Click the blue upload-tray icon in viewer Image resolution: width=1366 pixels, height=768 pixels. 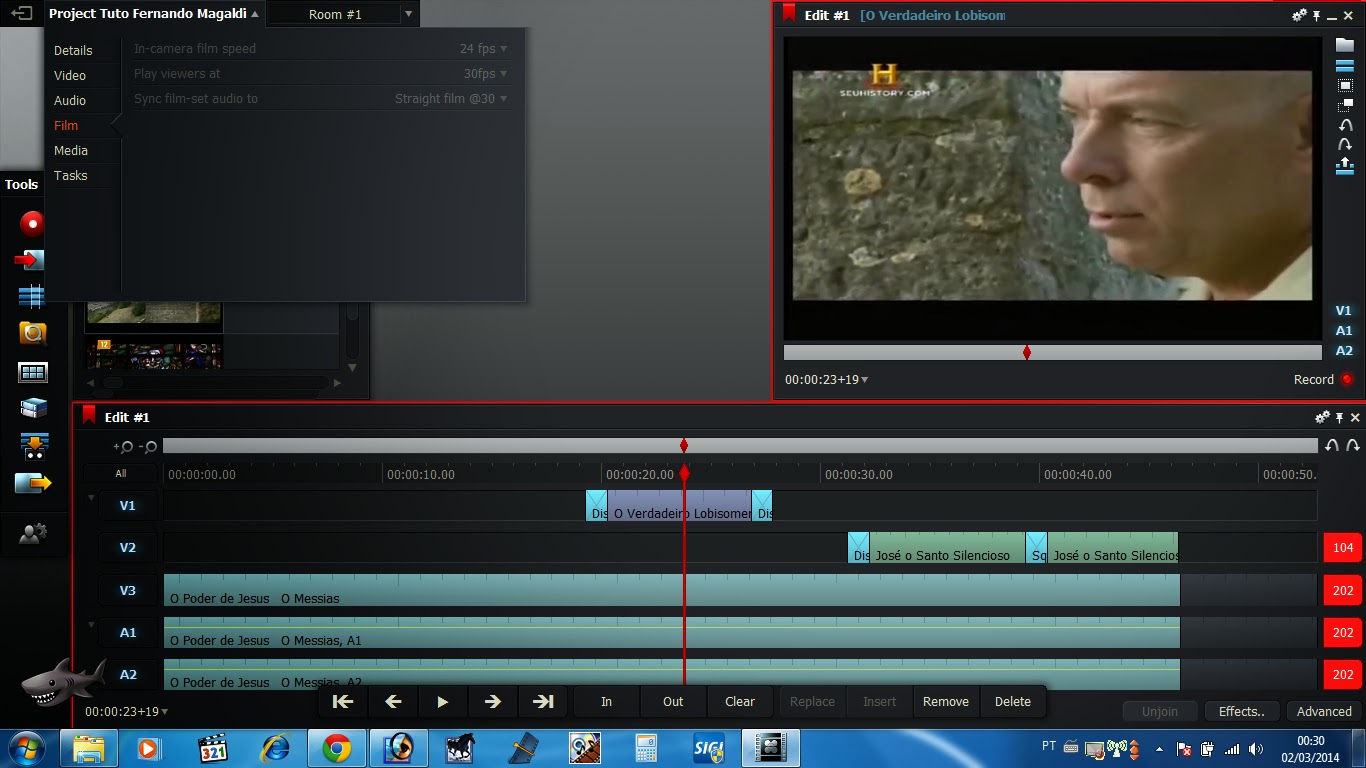[1345, 166]
